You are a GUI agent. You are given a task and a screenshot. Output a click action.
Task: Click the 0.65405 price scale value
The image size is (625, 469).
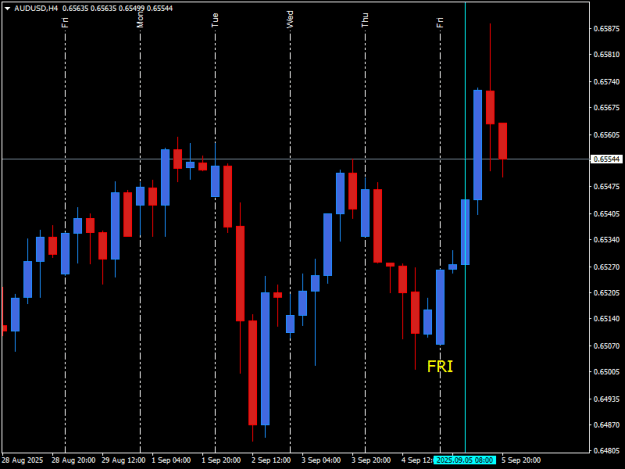tap(607, 214)
